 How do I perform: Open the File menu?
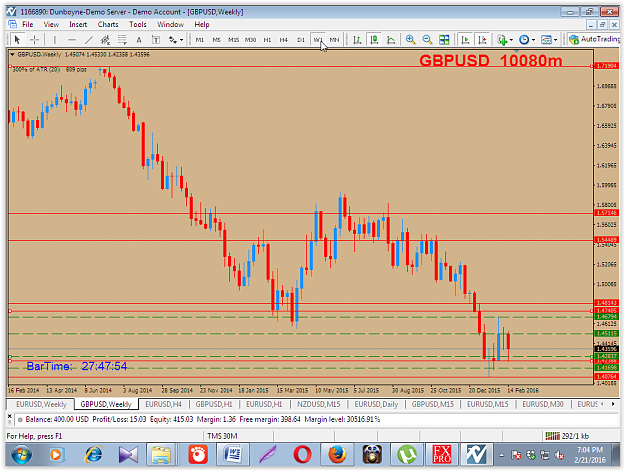pos(28,24)
